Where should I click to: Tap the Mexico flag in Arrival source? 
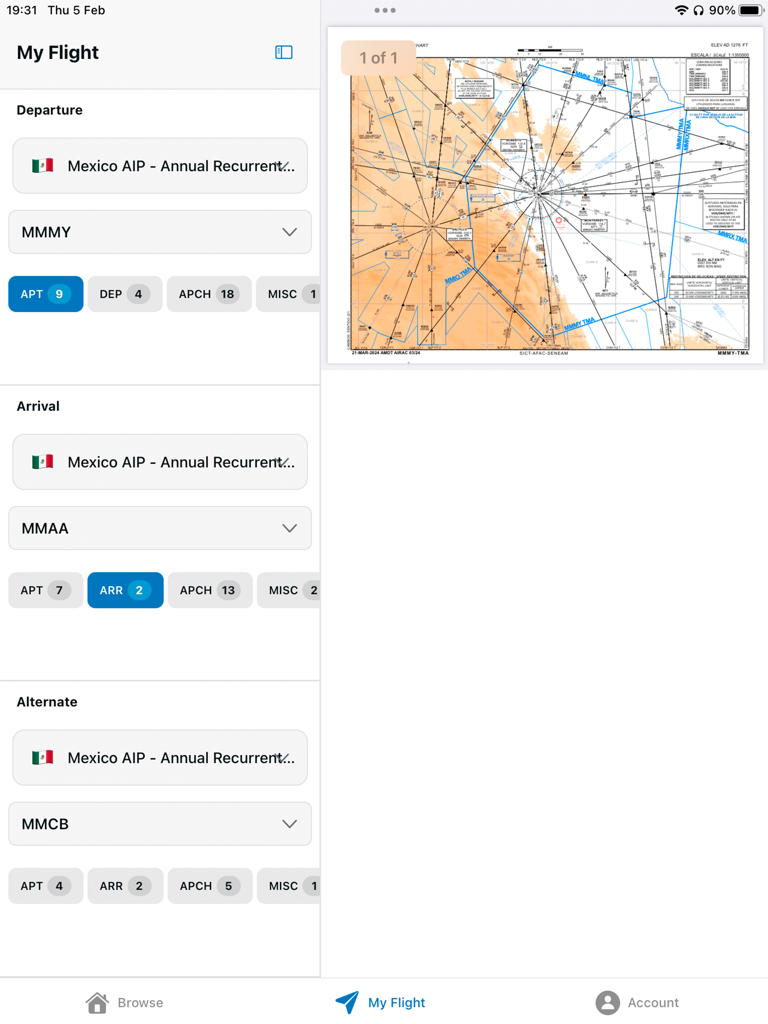tap(42, 462)
